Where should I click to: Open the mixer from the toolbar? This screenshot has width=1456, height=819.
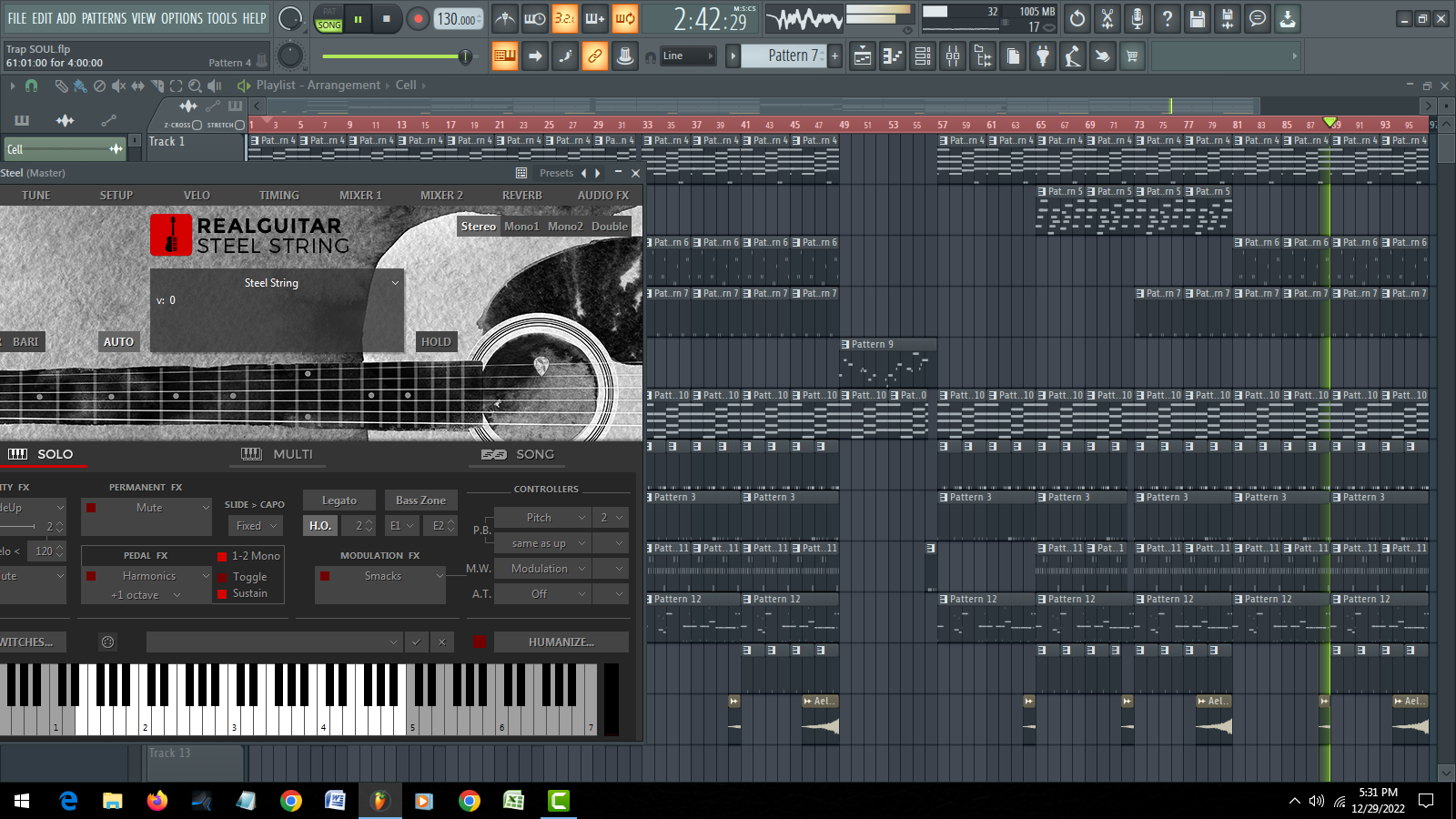953,56
